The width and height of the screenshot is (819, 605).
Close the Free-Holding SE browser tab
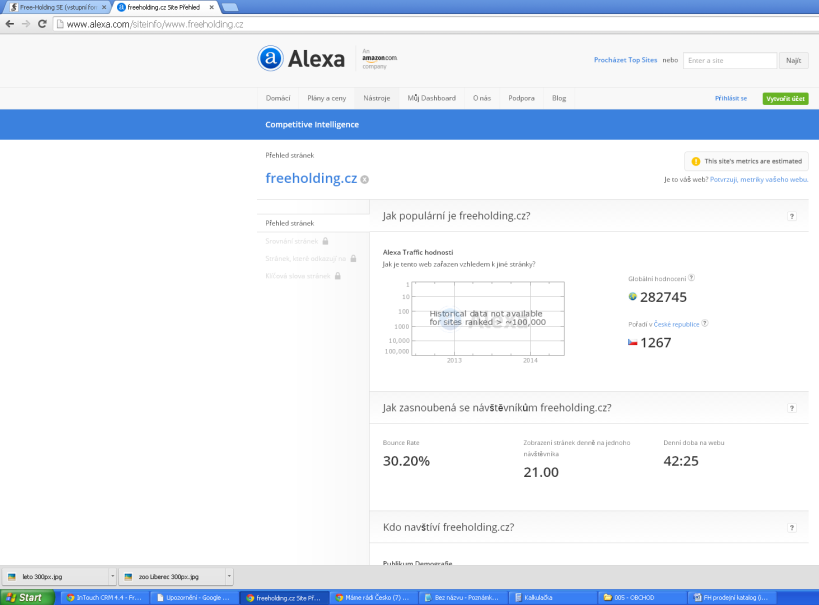(x=104, y=7)
